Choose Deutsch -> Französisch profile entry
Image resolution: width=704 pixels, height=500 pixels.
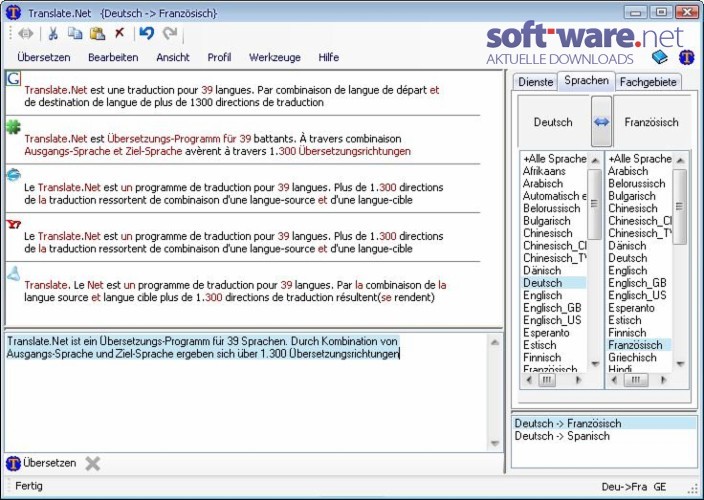coord(604,423)
